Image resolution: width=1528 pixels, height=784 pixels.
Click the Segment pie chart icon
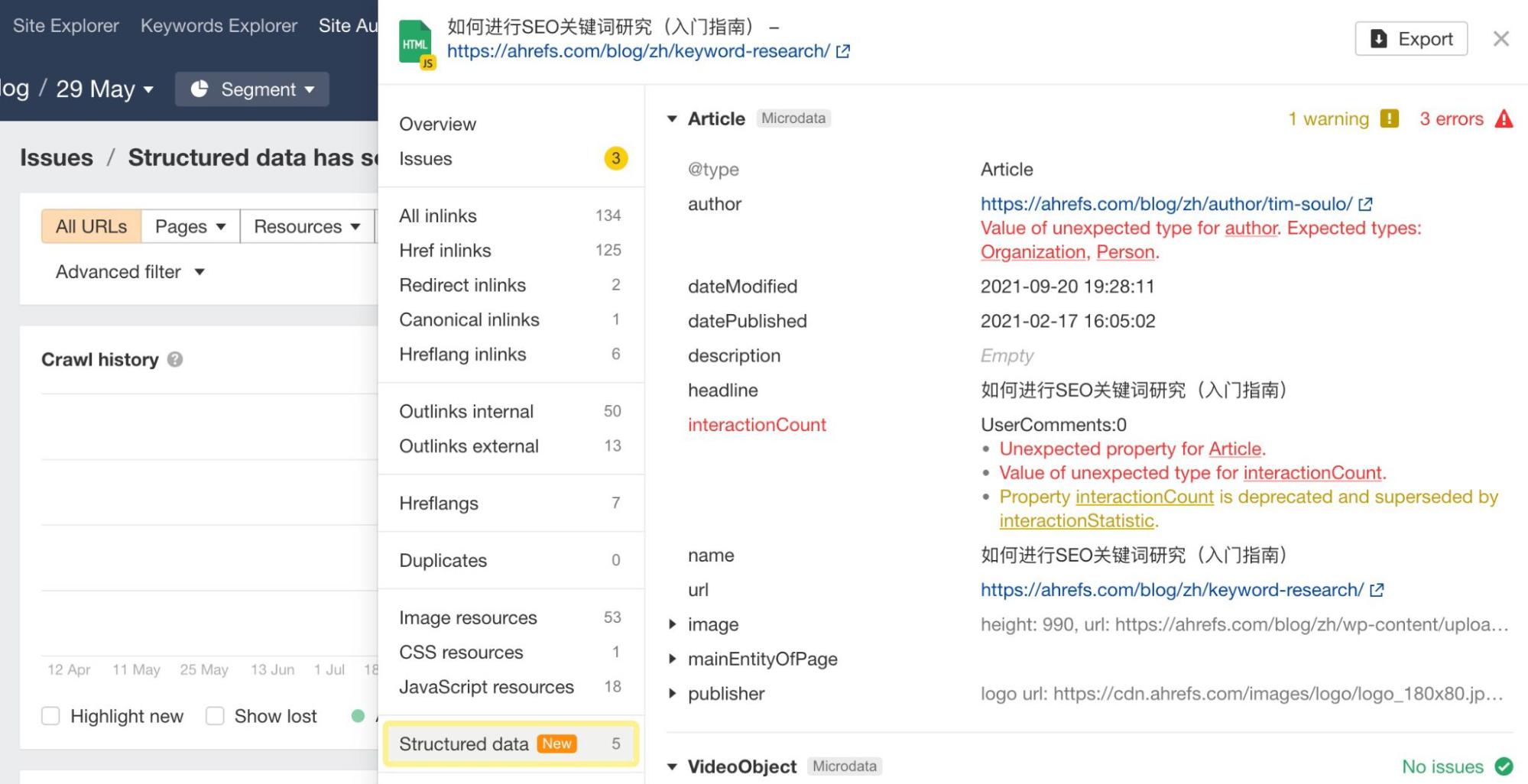click(200, 89)
